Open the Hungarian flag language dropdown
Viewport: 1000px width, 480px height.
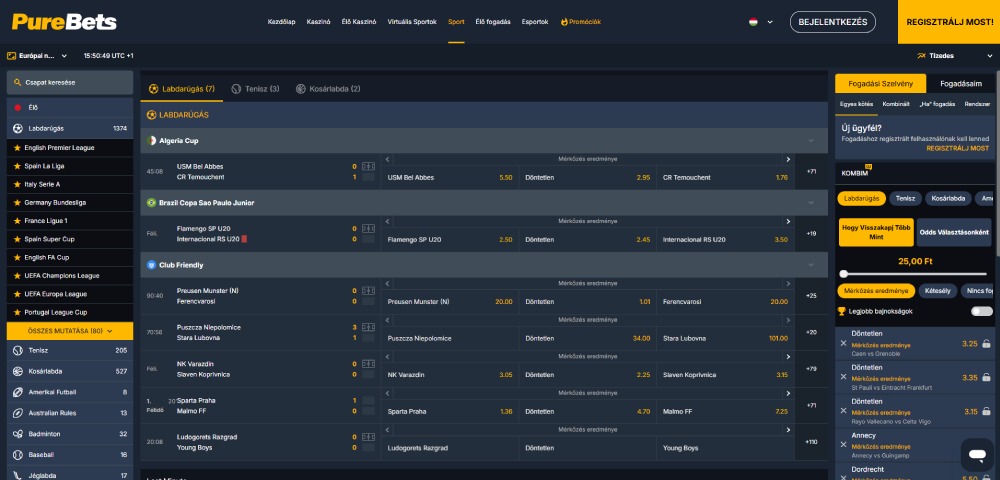(757, 21)
